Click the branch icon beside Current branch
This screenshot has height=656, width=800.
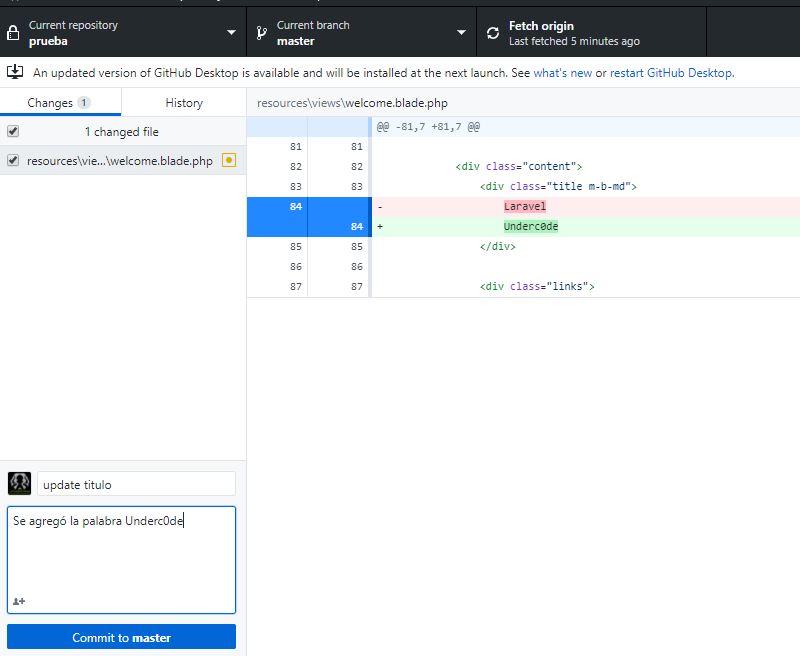pyautogui.click(x=261, y=33)
